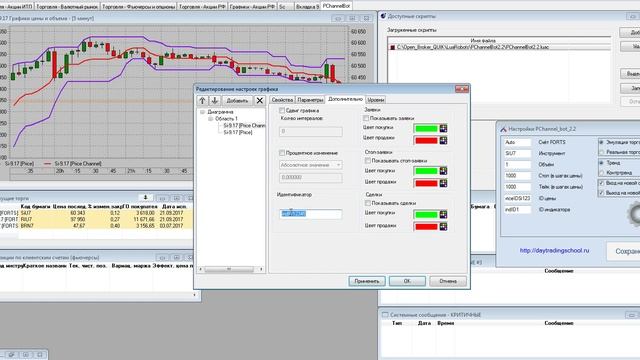The height and width of the screenshot is (360, 640).
Task: Switch to Свойства tab
Action: (282, 100)
